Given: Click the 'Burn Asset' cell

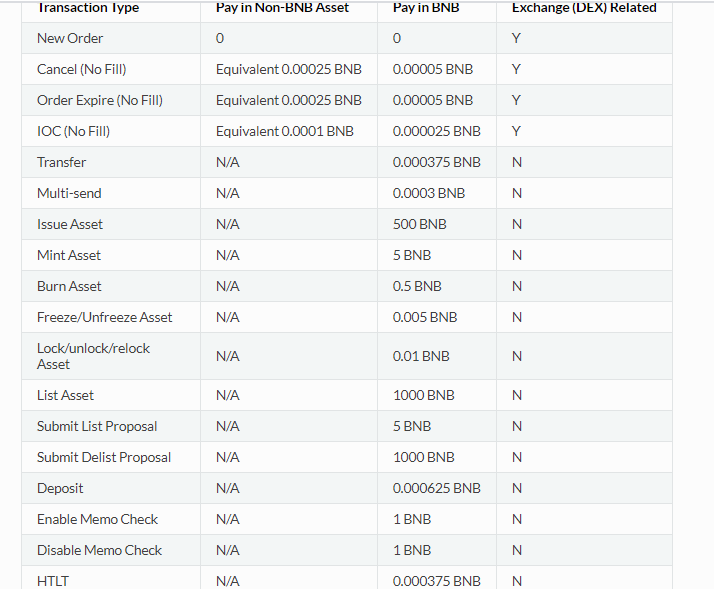Looking at the screenshot, I should click(69, 286).
